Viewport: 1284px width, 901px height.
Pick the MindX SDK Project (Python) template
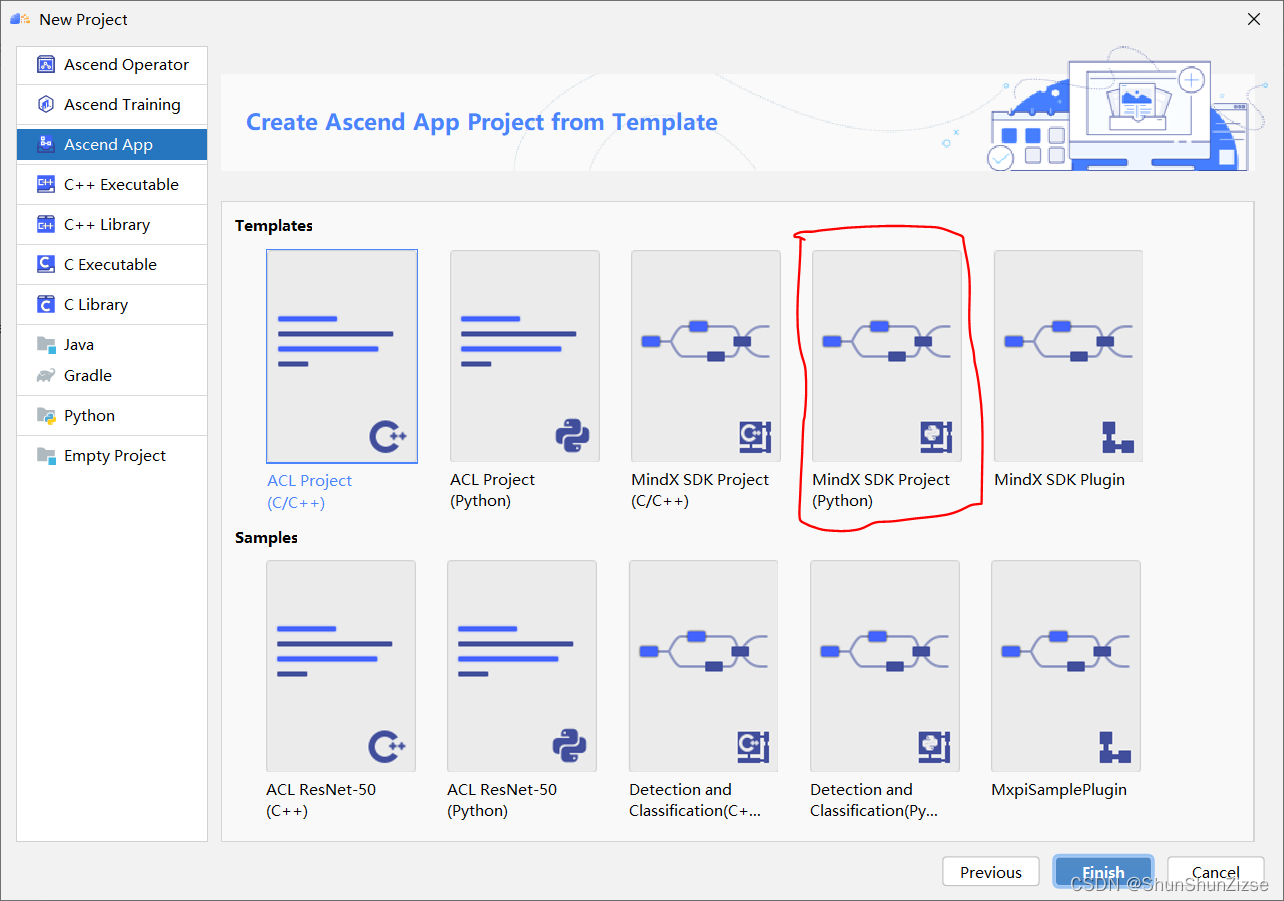(x=887, y=356)
